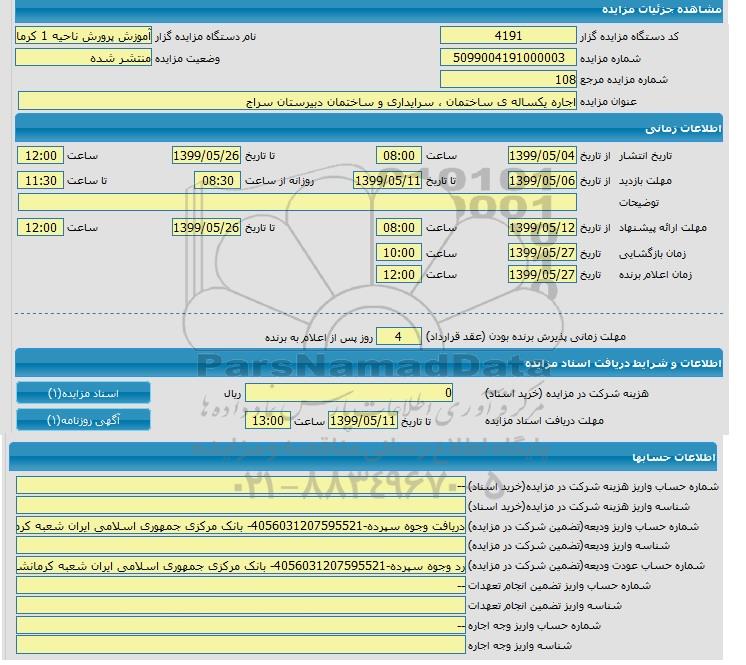
Task: Select the auction status field منتشر شده
Action: tap(84, 59)
